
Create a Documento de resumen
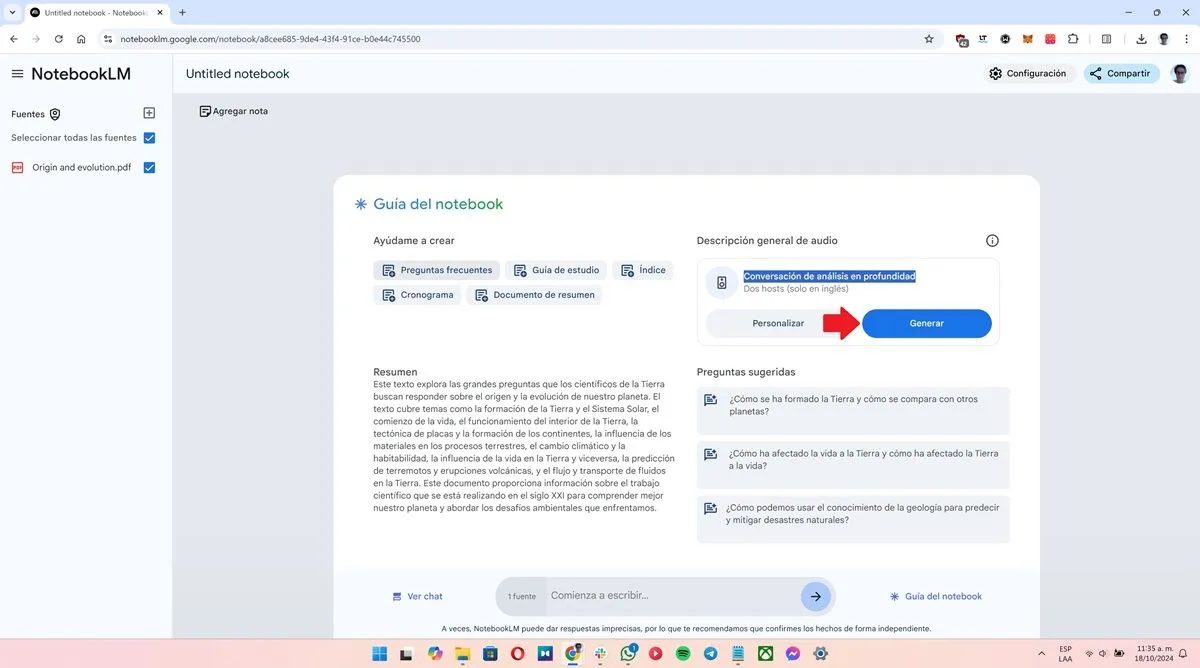(x=534, y=295)
